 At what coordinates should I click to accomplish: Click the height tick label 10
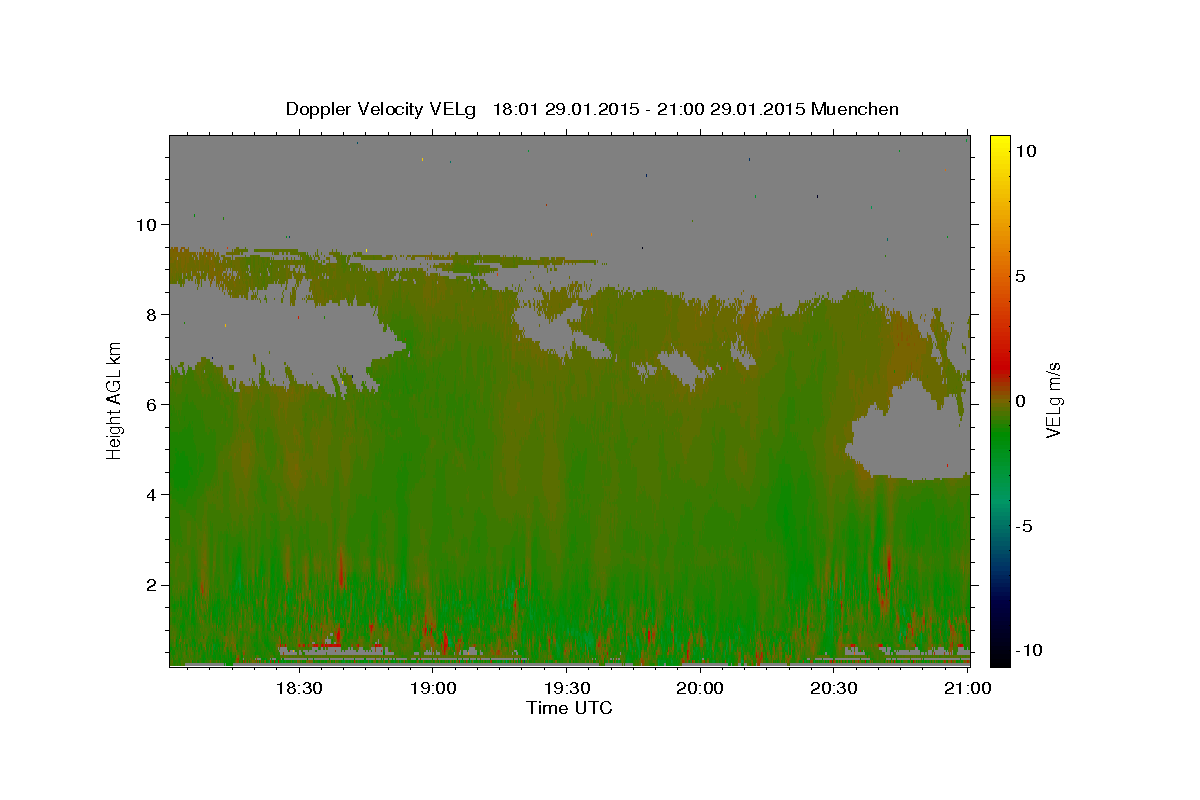[147, 225]
